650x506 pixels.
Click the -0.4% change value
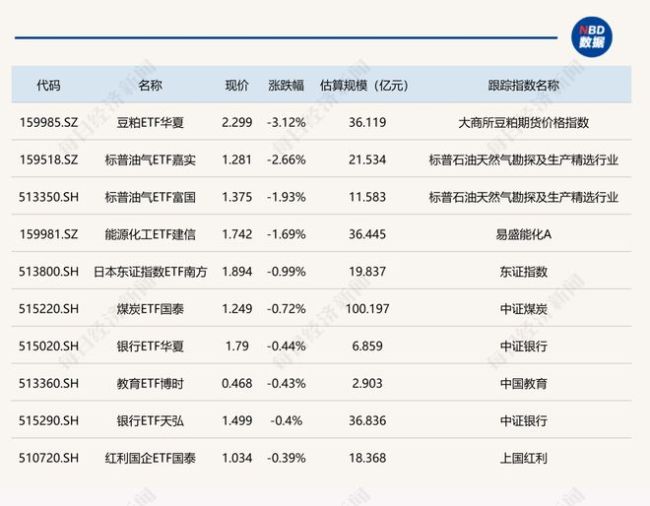pyautogui.click(x=286, y=421)
